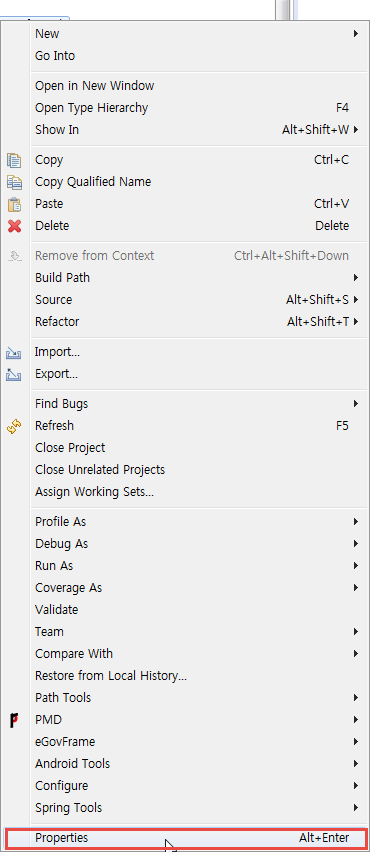Click the Paste clipboard icon
Screen dimensions: 370x852
(14, 204)
